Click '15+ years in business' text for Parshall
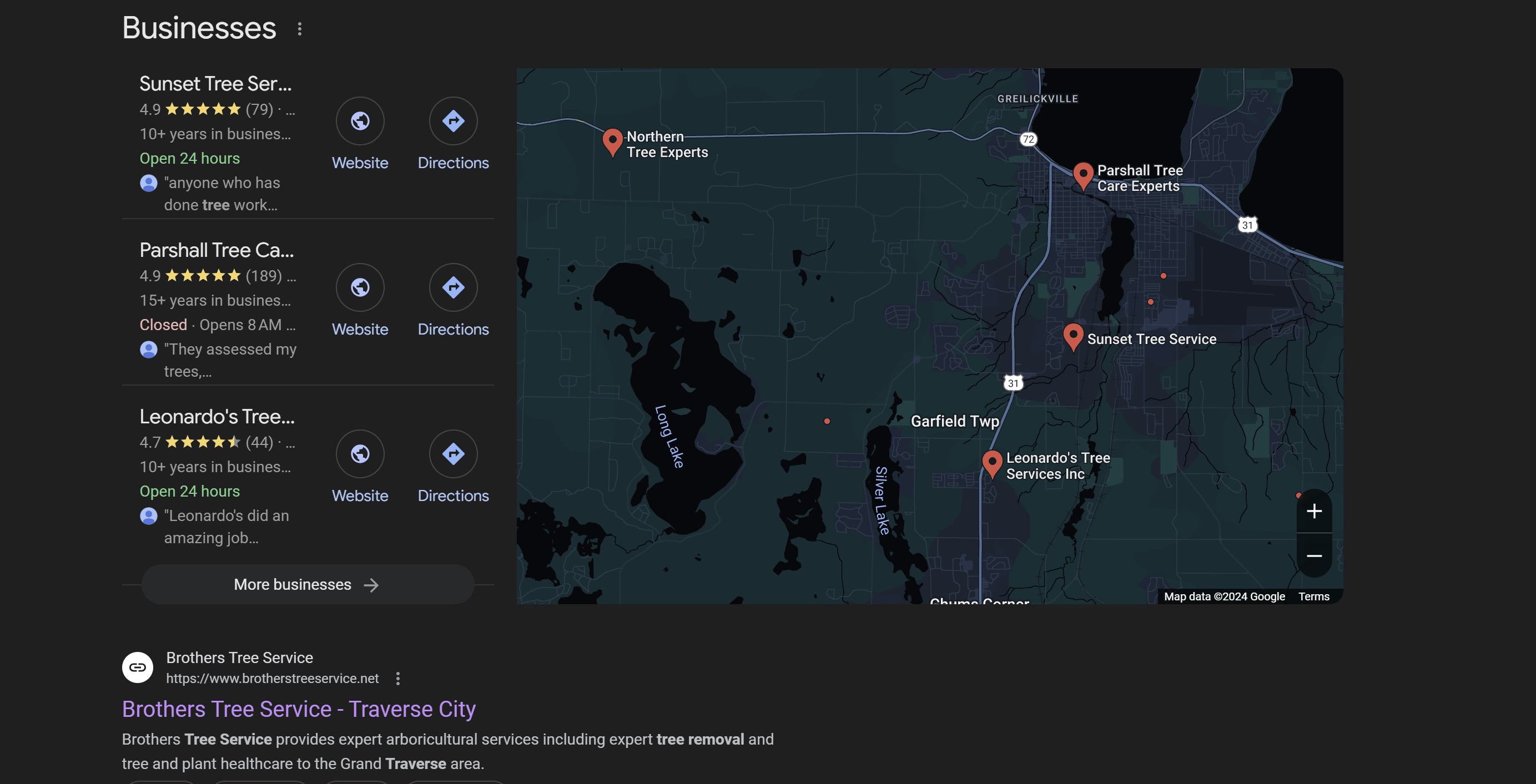The height and width of the screenshot is (784, 1536). click(x=215, y=301)
